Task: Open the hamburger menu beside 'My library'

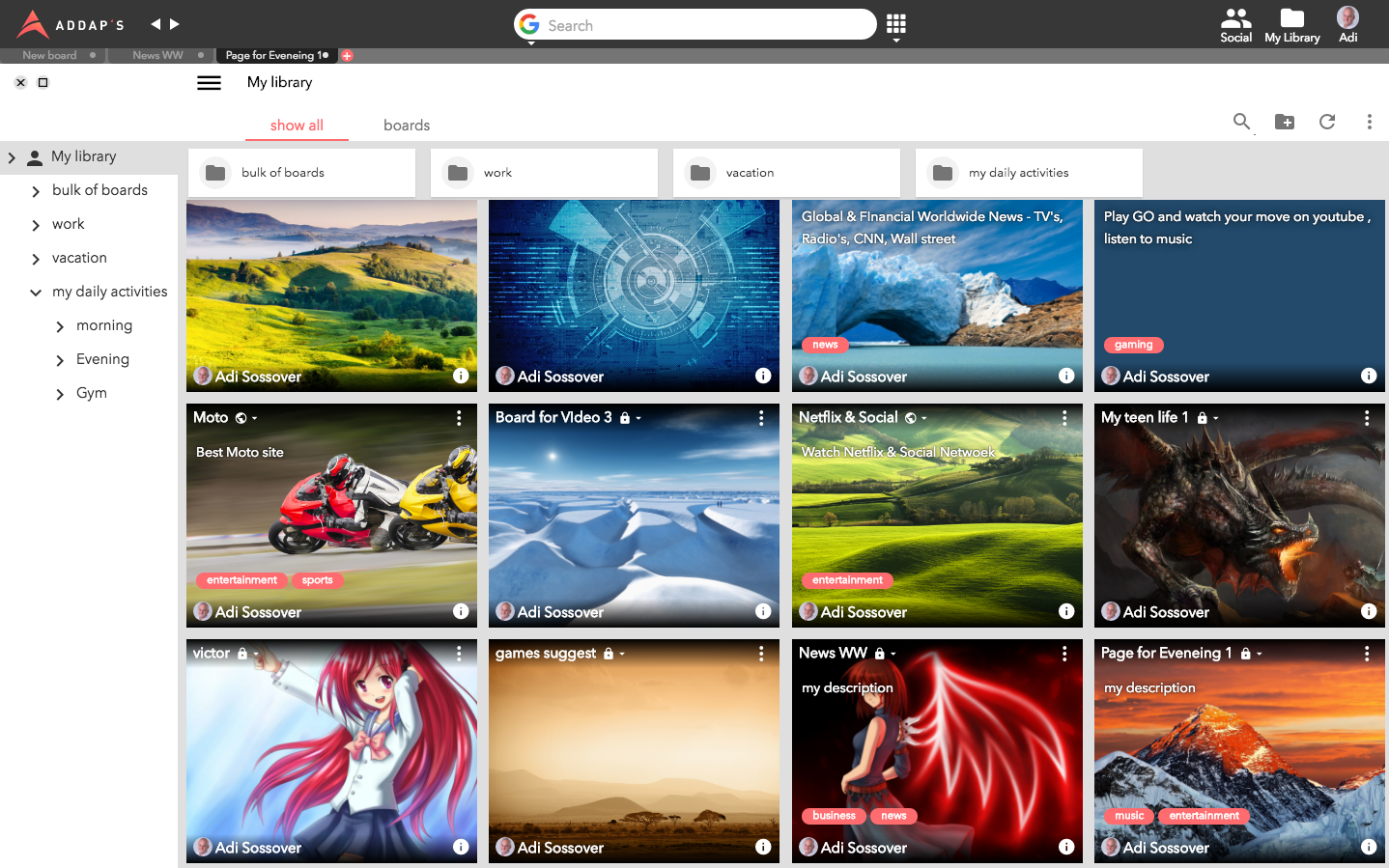Action: pyautogui.click(x=209, y=82)
